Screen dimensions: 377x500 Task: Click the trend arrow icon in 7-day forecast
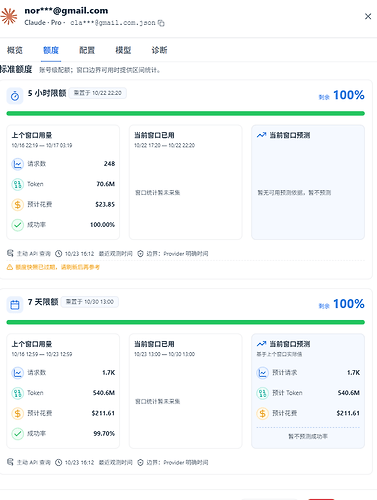[x=261, y=344]
